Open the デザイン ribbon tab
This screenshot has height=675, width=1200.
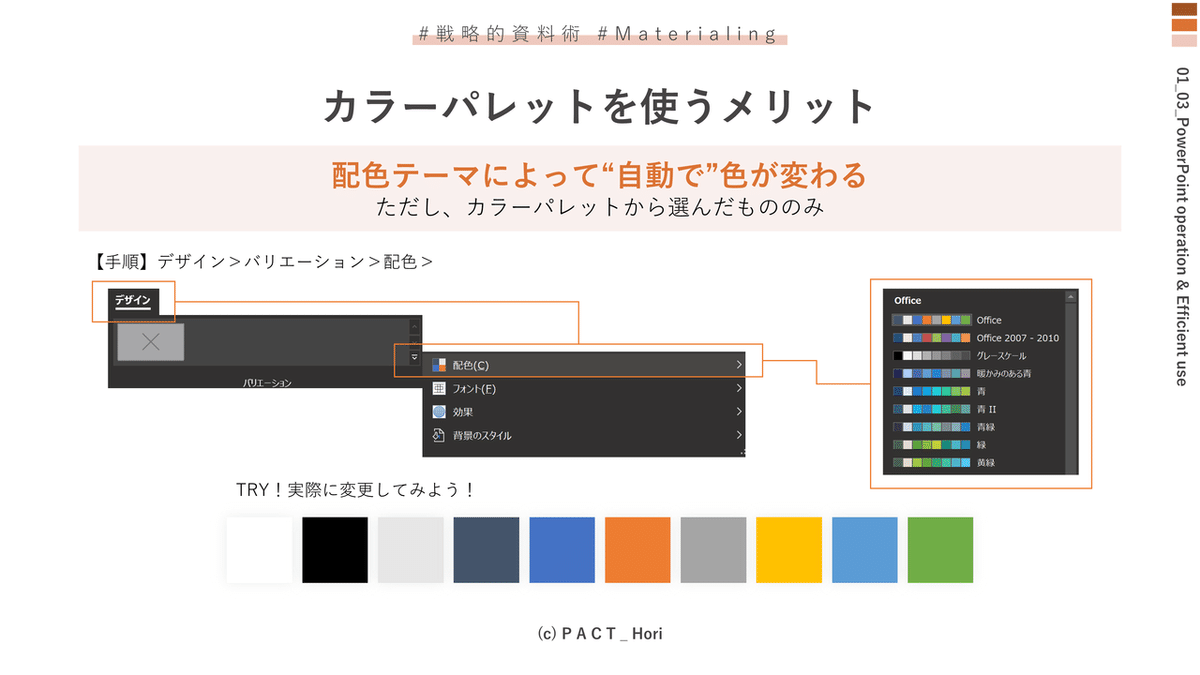point(132,300)
